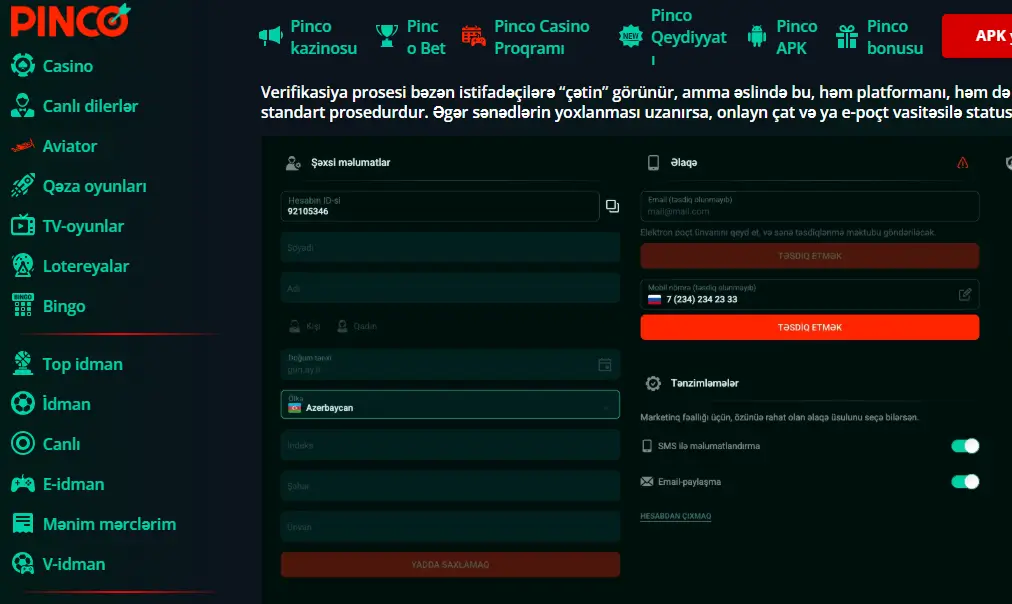
Task: Copy the account ID with copy icon
Action: (x=612, y=206)
